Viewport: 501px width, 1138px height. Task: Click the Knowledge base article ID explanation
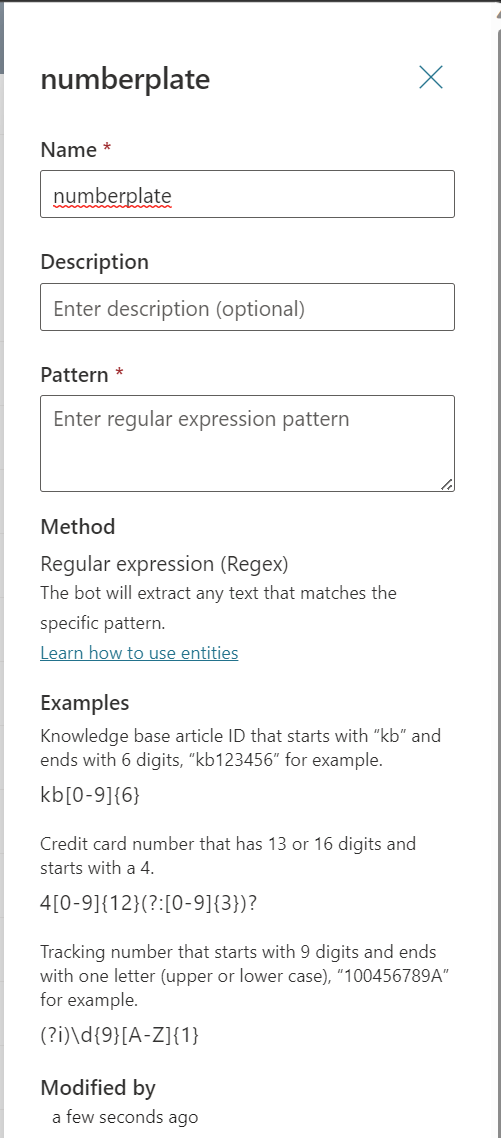tap(241, 748)
